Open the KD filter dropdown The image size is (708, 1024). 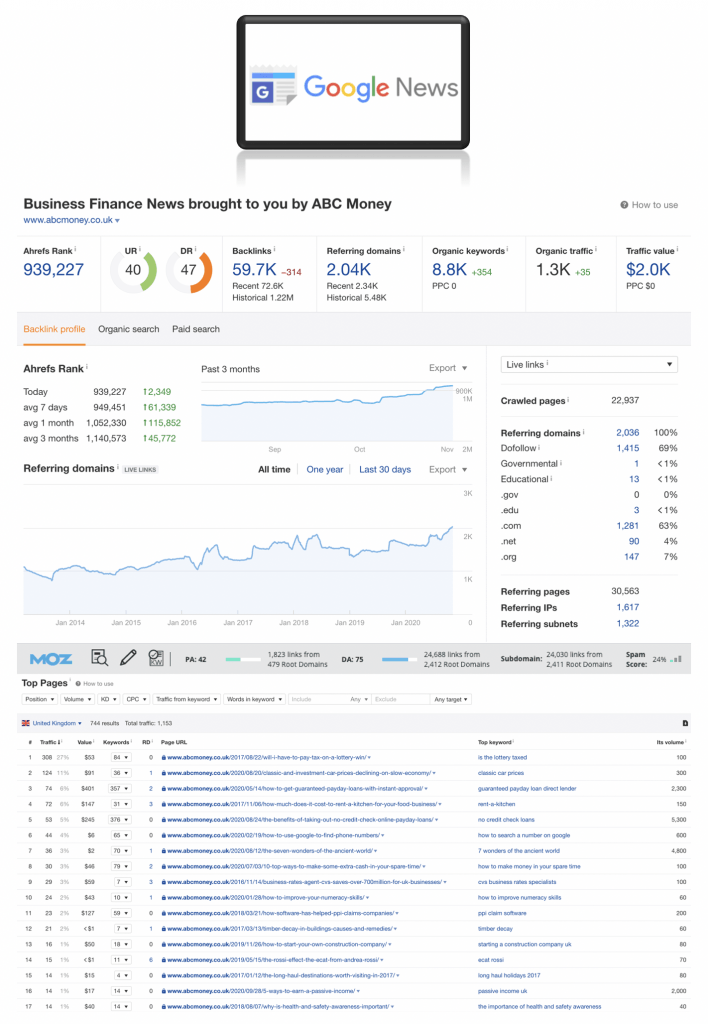[x=108, y=699]
